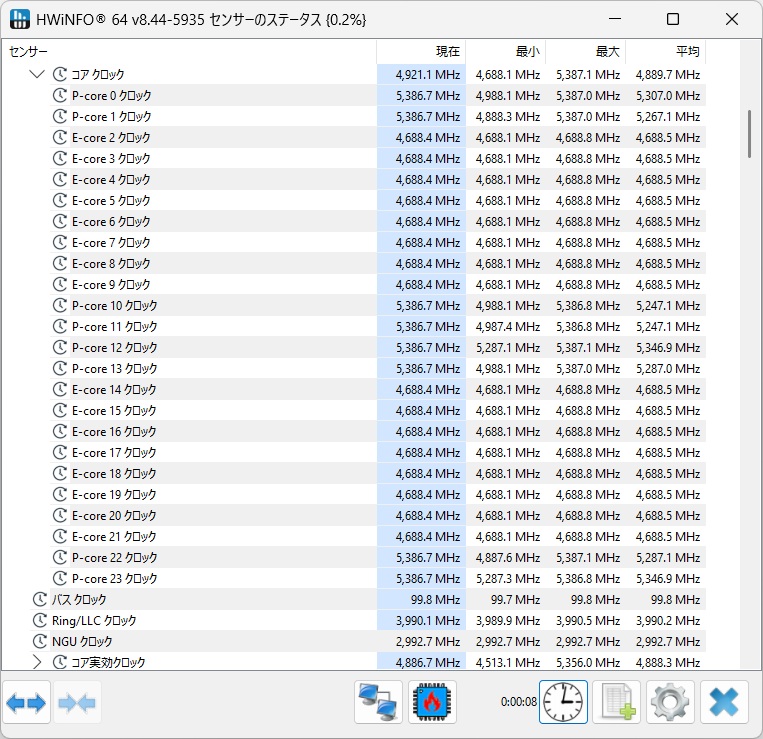This screenshot has height=739, width=763.
Task: Select the P-core 22 クロック row
Action: (378, 557)
